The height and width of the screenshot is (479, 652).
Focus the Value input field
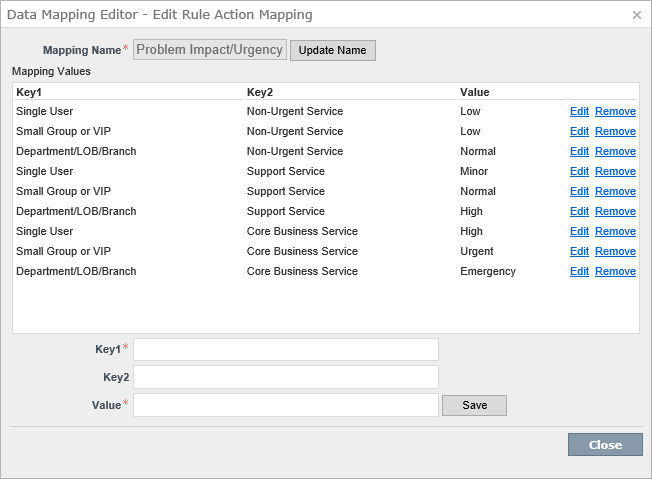(x=286, y=405)
